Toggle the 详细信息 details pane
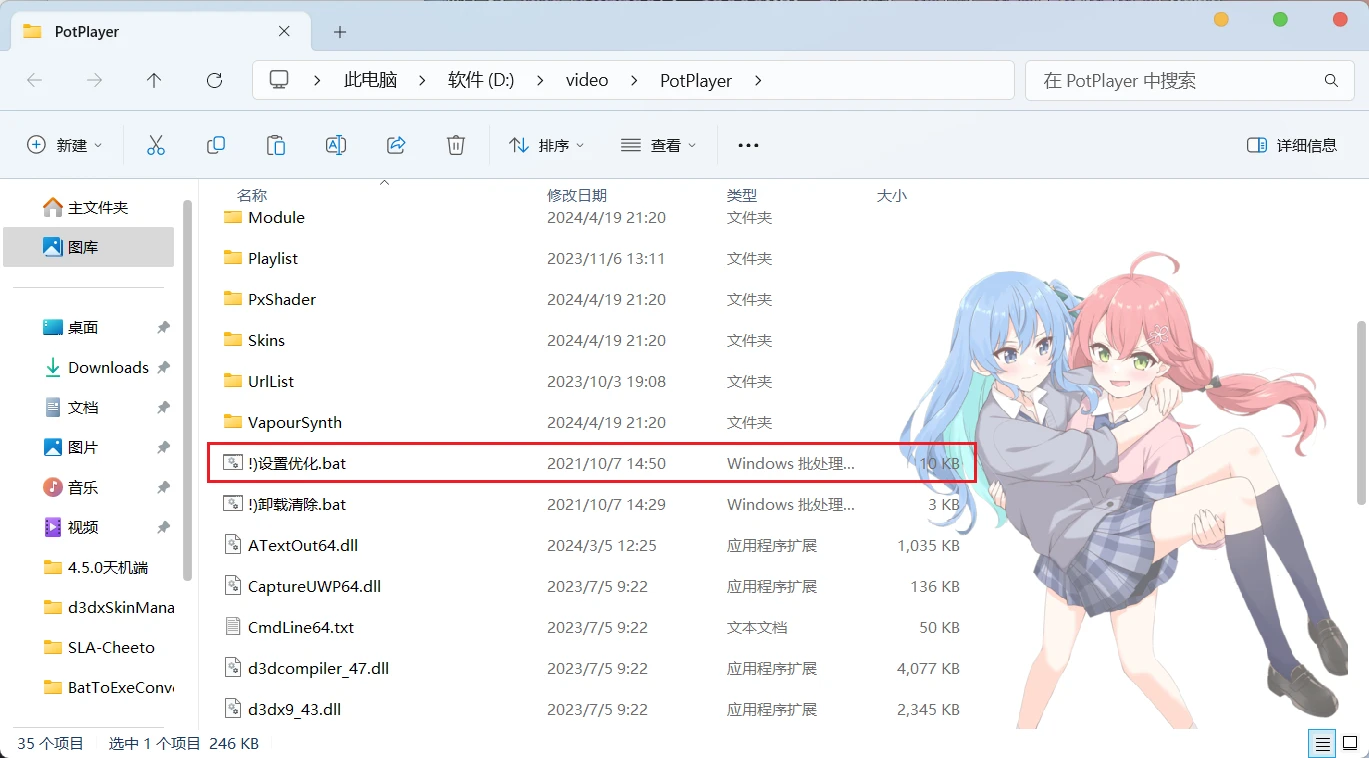 (x=1292, y=145)
